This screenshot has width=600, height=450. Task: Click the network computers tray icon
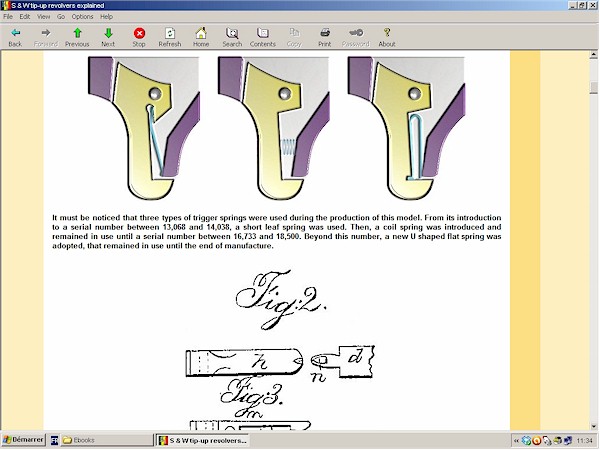pos(568,441)
